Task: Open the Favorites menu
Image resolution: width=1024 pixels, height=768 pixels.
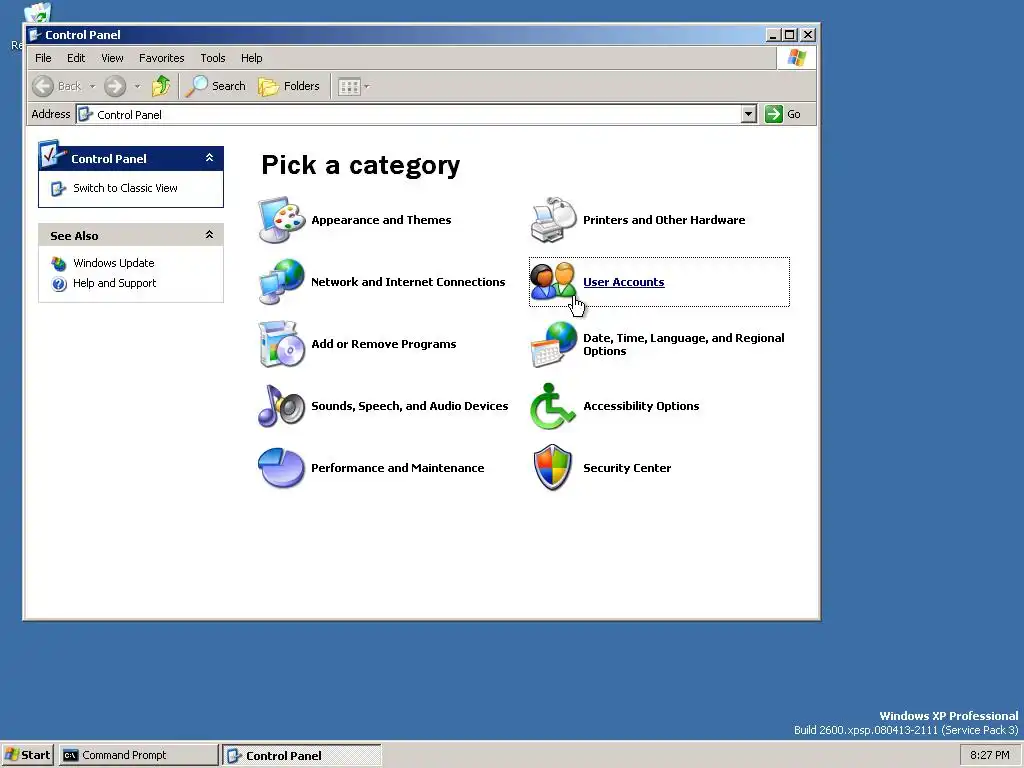Action: pyautogui.click(x=161, y=58)
